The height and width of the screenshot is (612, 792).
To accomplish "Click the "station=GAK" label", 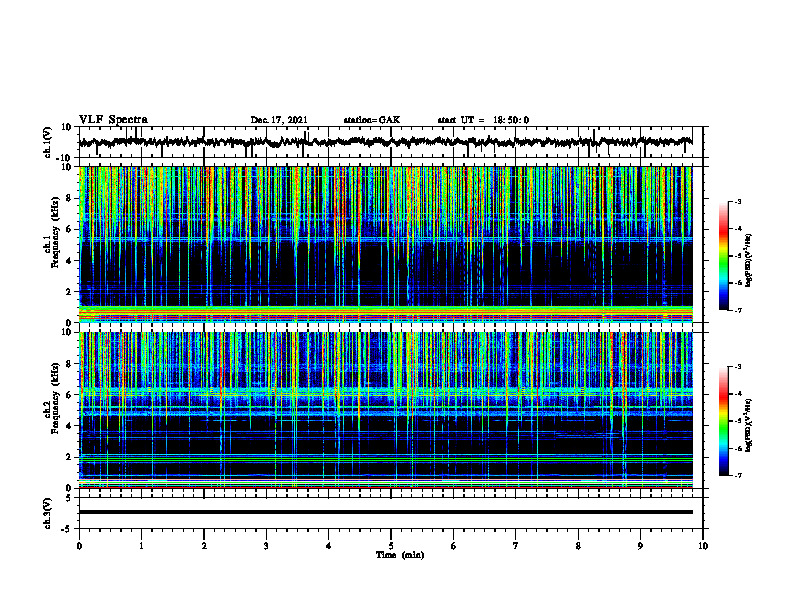I will (372, 120).
